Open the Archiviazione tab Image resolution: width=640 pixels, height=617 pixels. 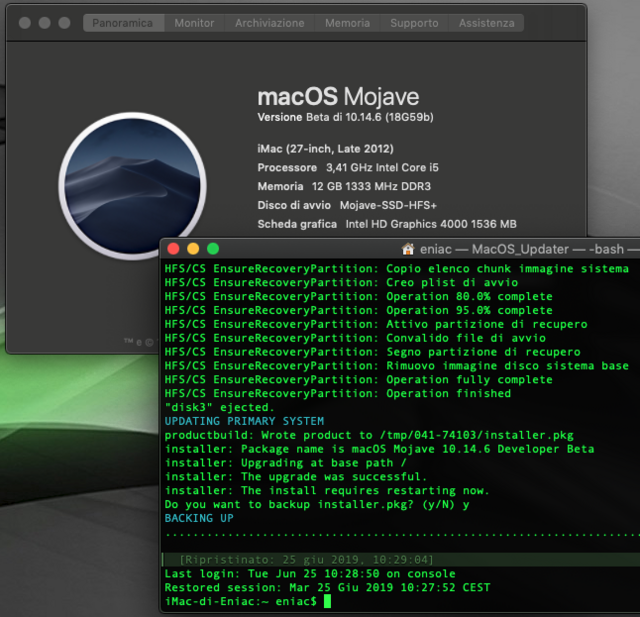point(270,23)
